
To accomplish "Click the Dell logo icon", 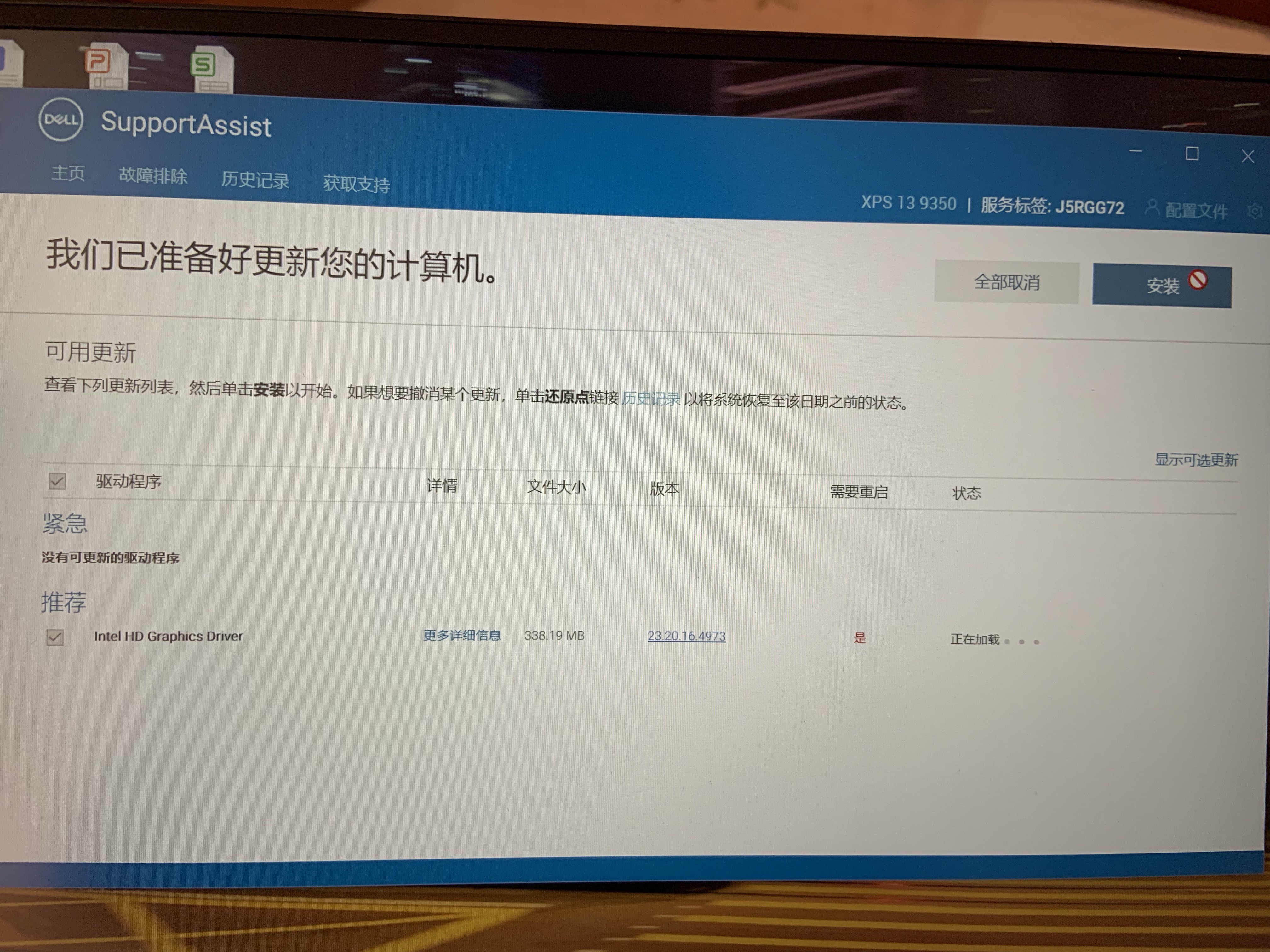I will [61, 119].
